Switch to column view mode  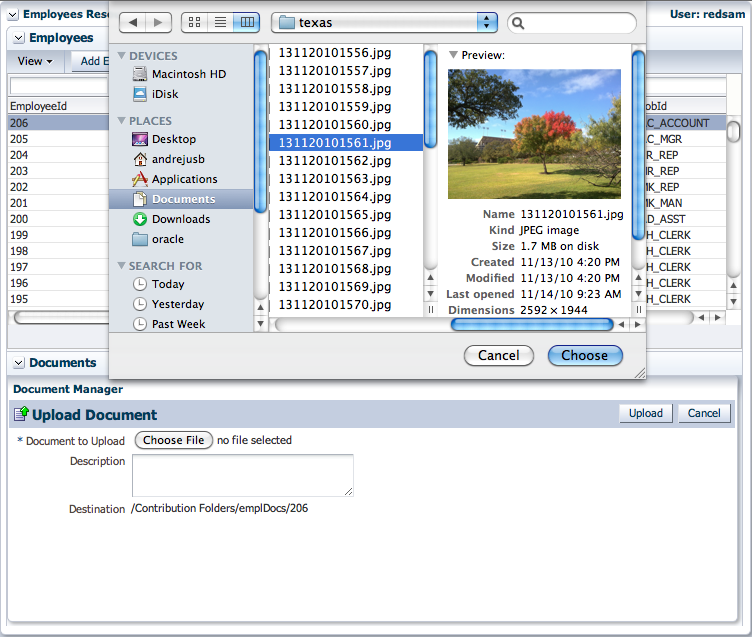pyautogui.click(x=247, y=22)
